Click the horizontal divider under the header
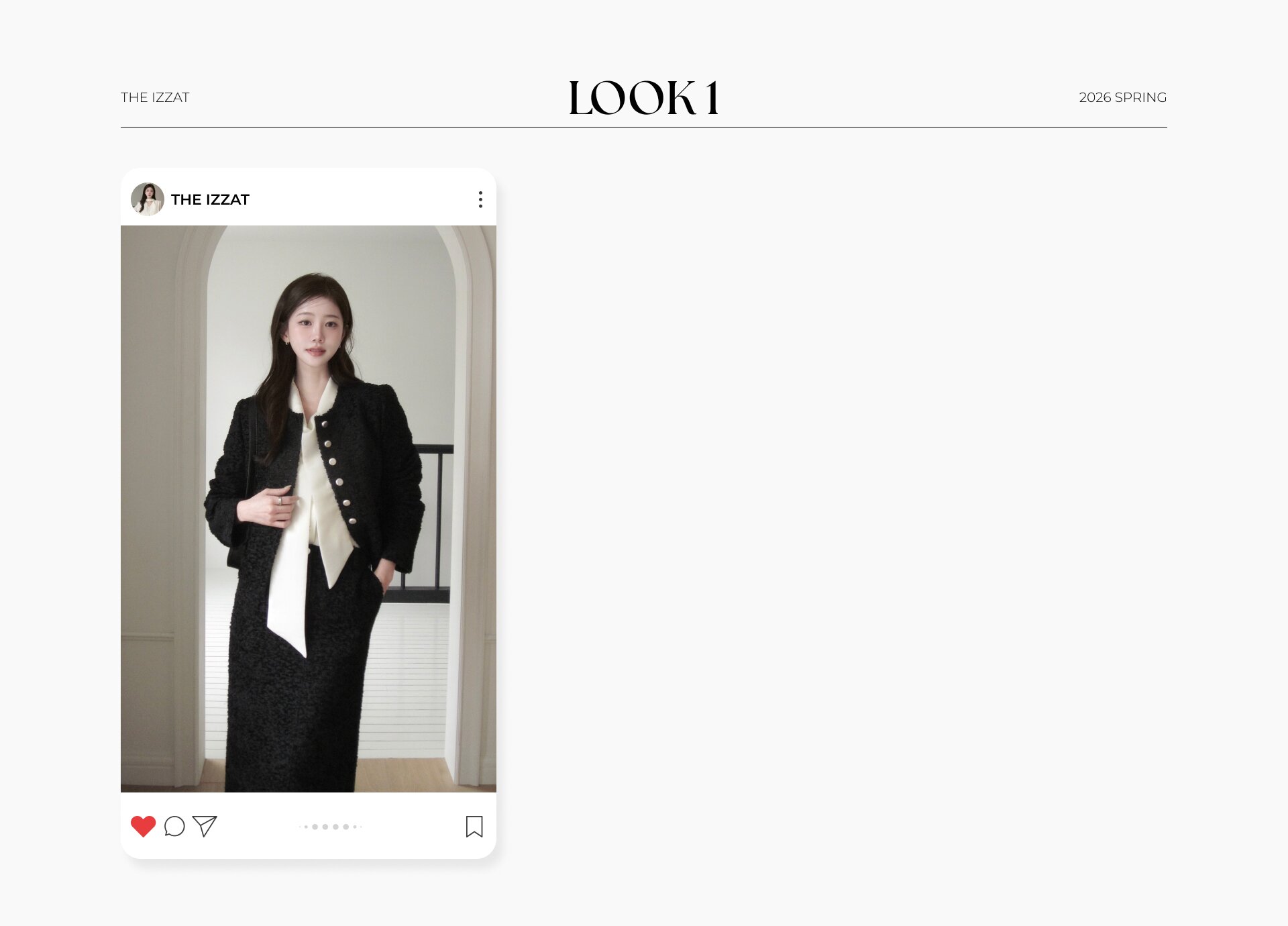 point(644,127)
